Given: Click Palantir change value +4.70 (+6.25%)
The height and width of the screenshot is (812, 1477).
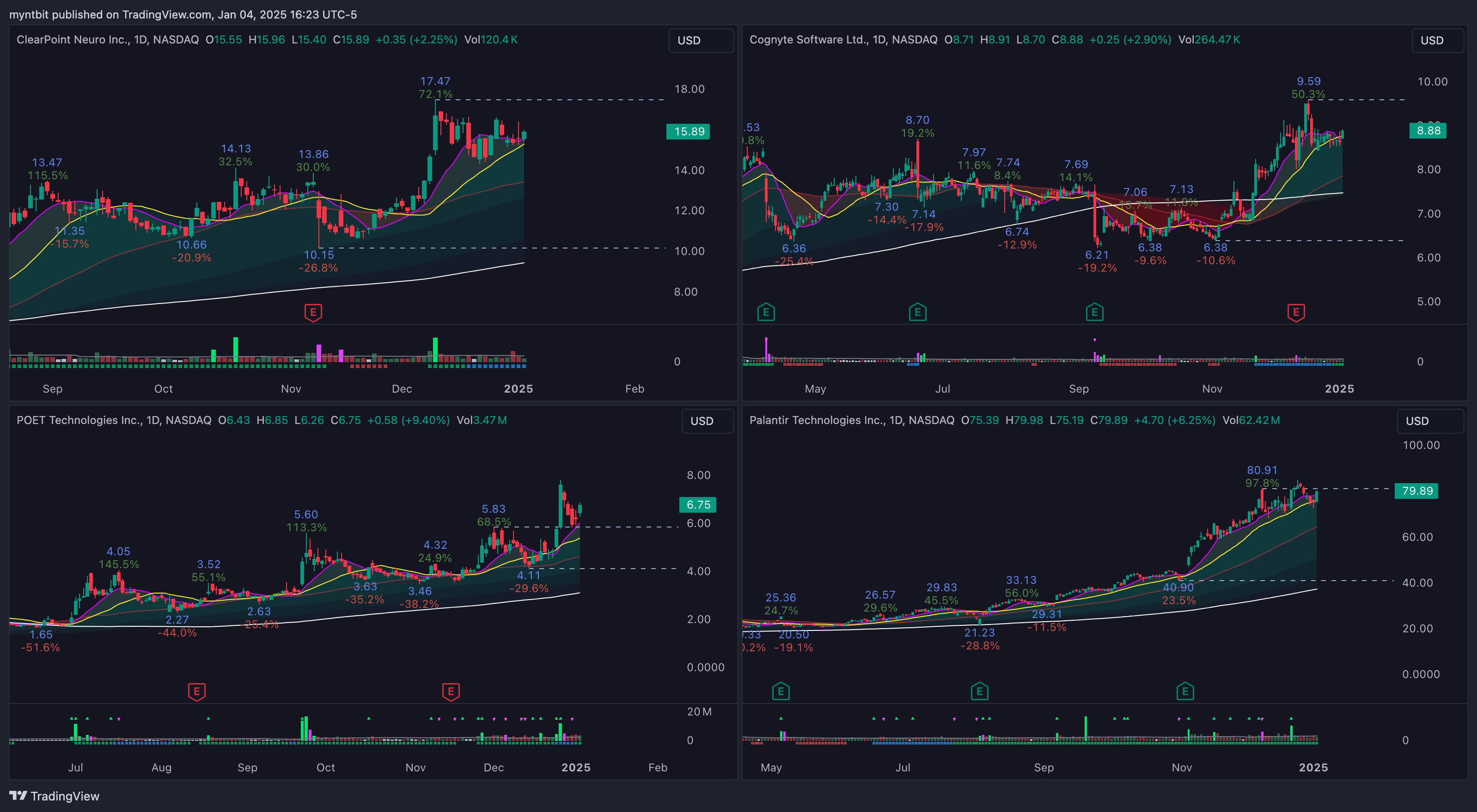Looking at the screenshot, I should point(1174,420).
